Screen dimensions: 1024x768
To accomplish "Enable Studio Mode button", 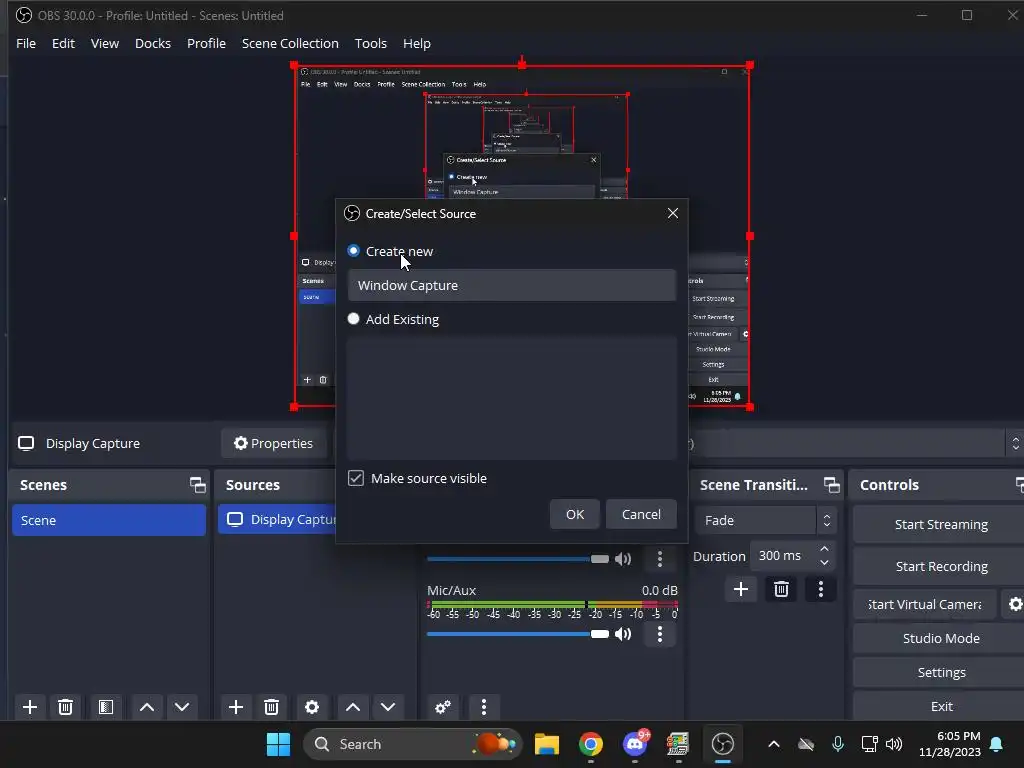I will click(x=940, y=638).
